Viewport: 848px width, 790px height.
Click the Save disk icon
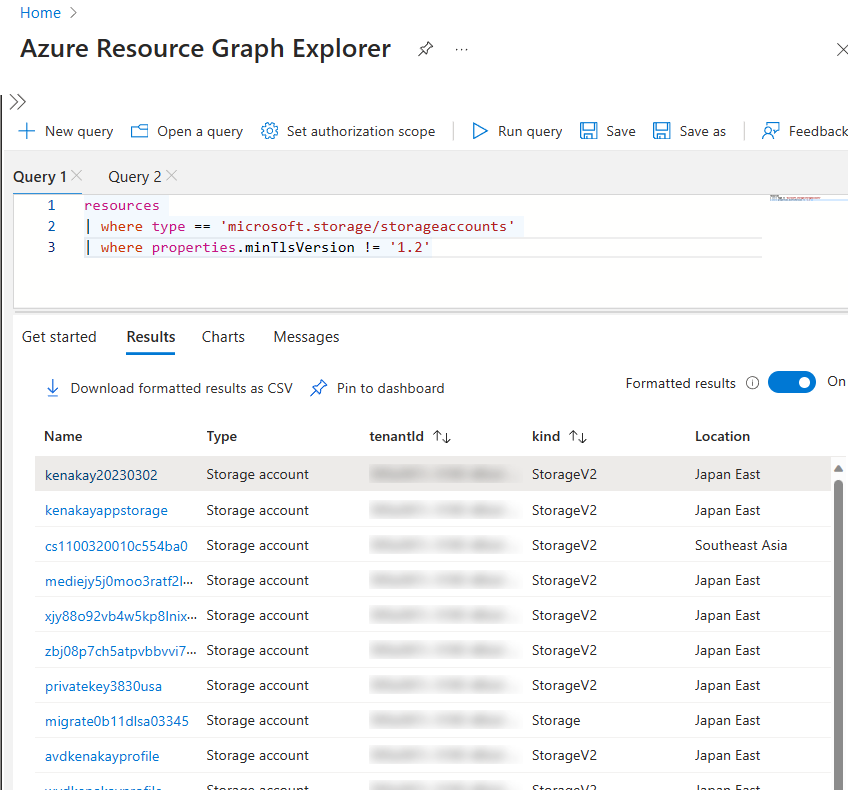(588, 131)
